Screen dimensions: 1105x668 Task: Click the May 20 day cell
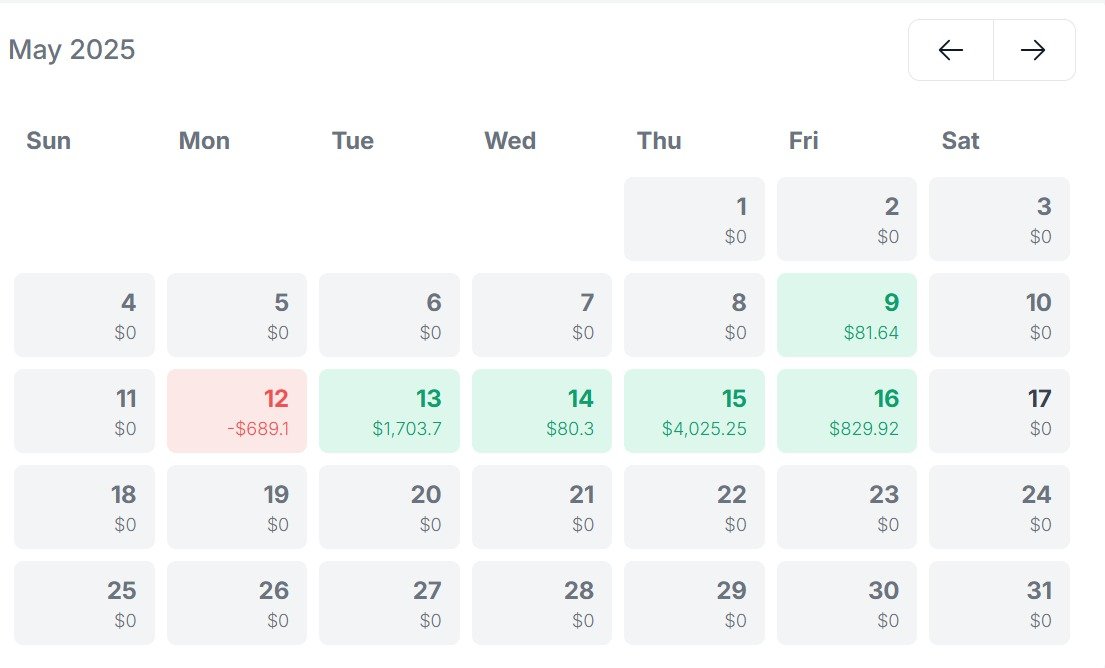pos(389,507)
